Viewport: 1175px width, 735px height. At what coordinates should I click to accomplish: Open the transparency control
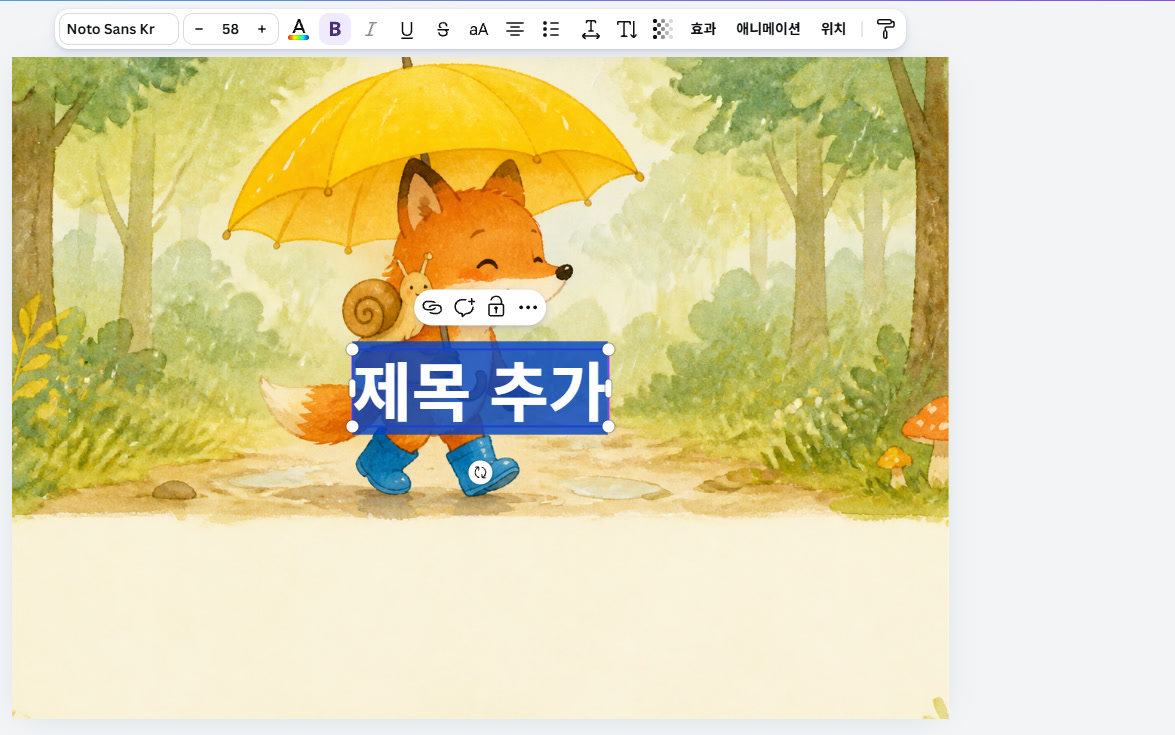[x=662, y=29]
